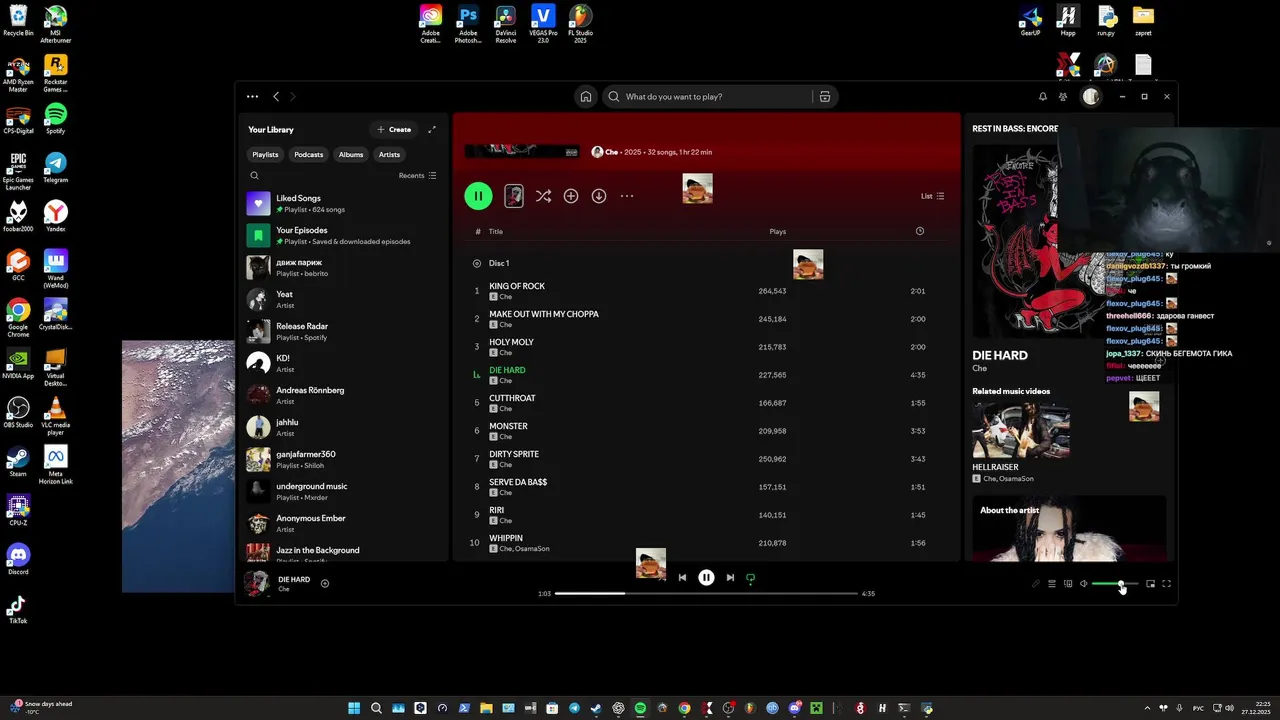This screenshot has width=1280, height=720.
Task: Open the Windows Start button on taskbar
Action: pos(354,708)
